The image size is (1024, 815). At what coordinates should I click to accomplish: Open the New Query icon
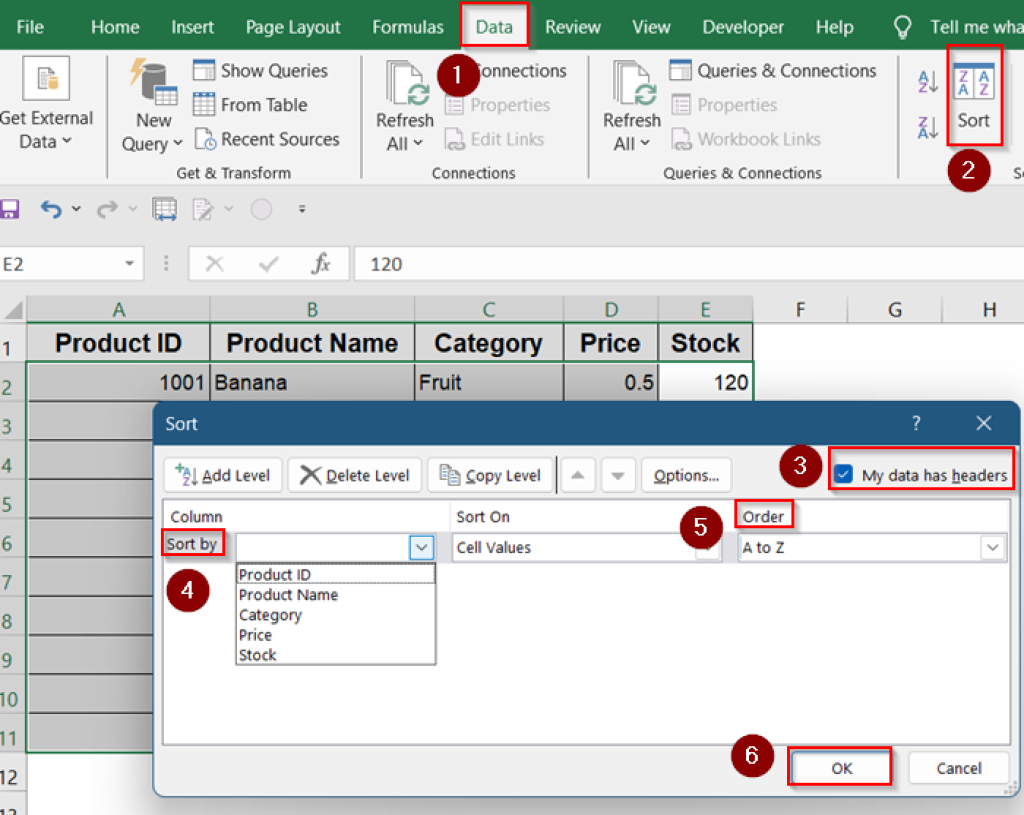coord(153,105)
